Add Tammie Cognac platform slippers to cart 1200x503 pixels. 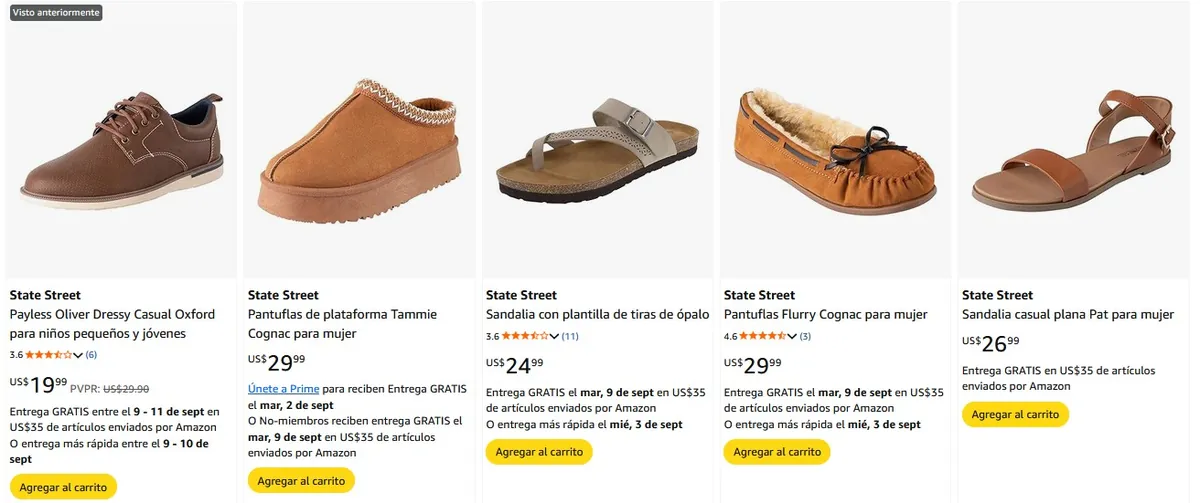tap(301, 481)
